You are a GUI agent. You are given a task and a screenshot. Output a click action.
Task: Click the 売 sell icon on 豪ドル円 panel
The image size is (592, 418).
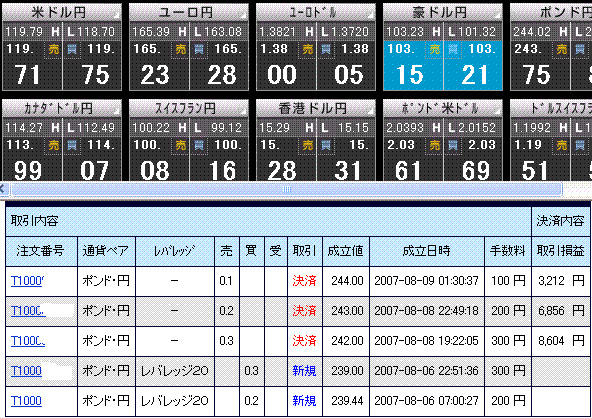click(434, 49)
